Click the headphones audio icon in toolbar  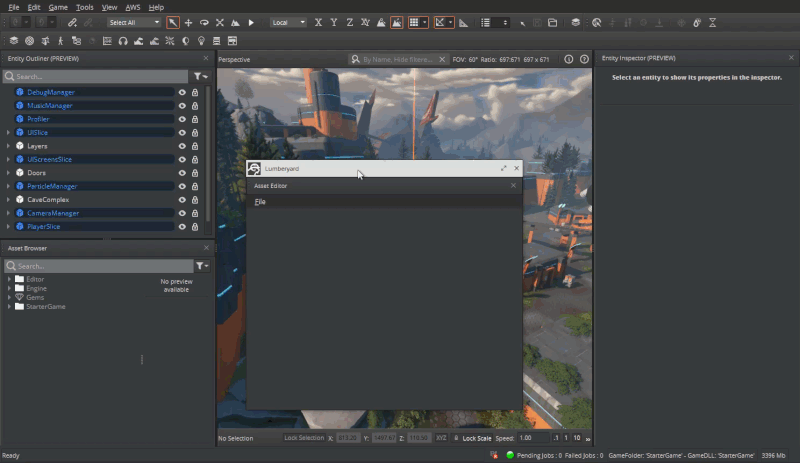[x=122, y=41]
